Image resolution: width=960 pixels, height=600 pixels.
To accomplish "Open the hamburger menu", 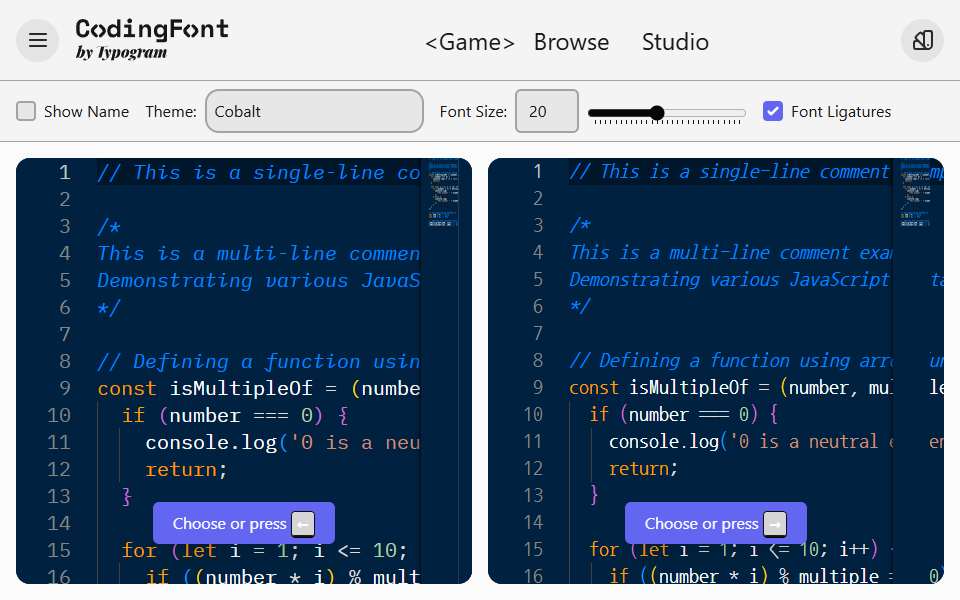I will click(37, 40).
